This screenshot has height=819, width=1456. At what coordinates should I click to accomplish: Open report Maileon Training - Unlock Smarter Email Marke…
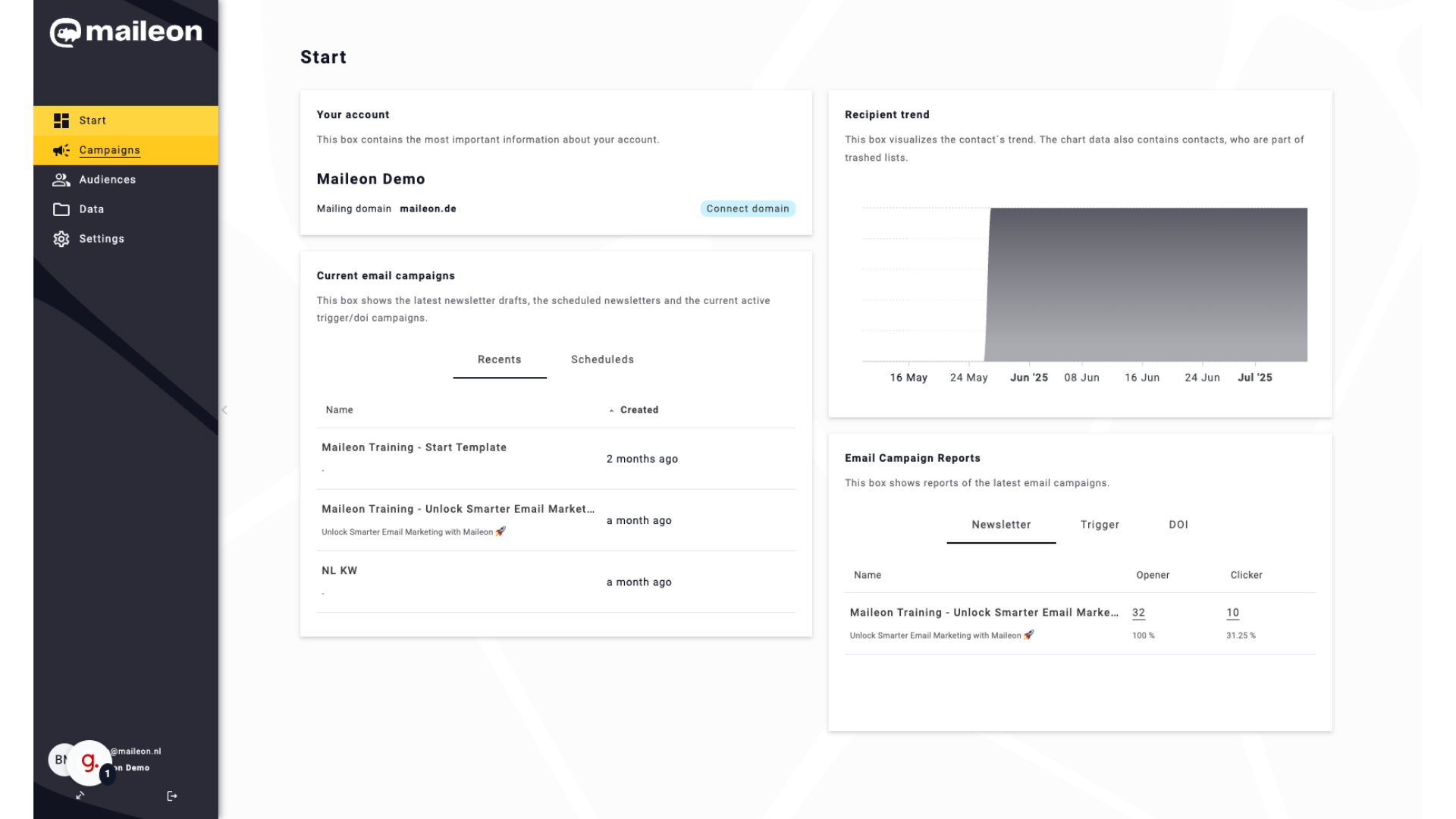pyautogui.click(x=984, y=613)
